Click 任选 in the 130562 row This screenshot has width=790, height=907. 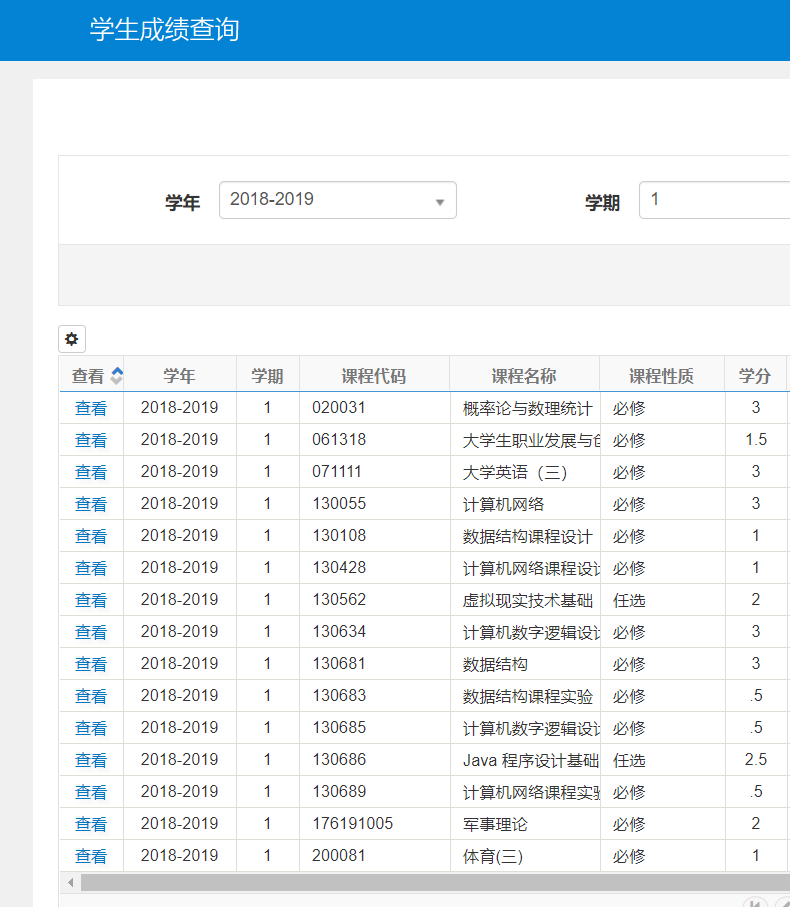point(629,600)
